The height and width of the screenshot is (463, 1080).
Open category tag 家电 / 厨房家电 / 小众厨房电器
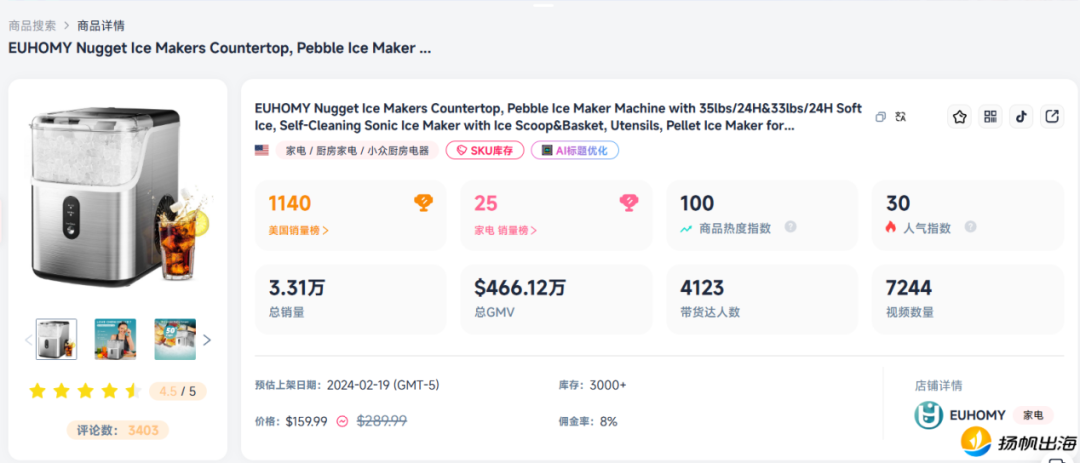click(x=357, y=150)
